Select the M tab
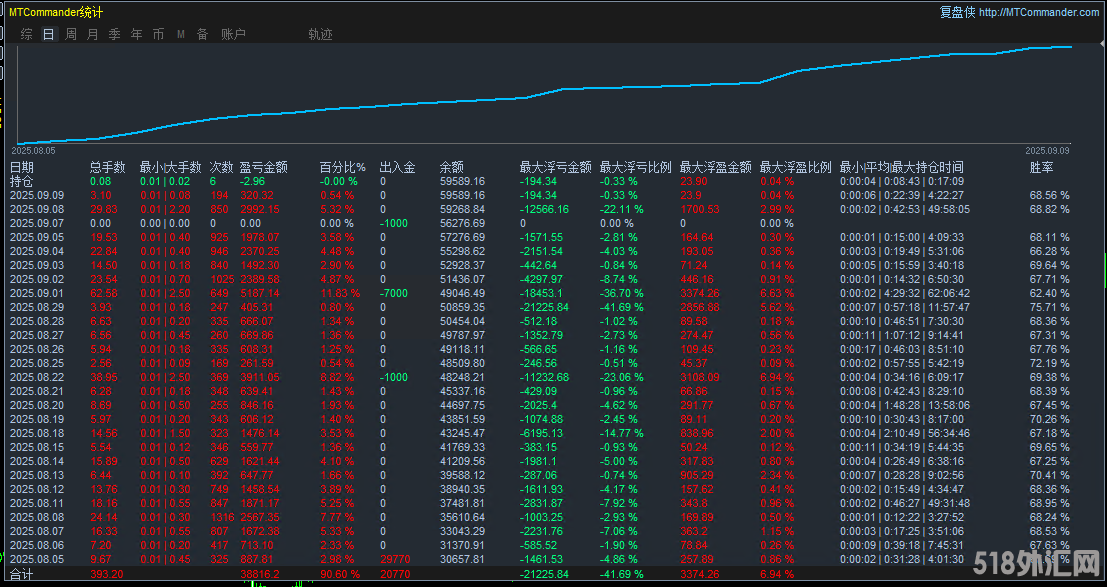 (x=181, y=34)
